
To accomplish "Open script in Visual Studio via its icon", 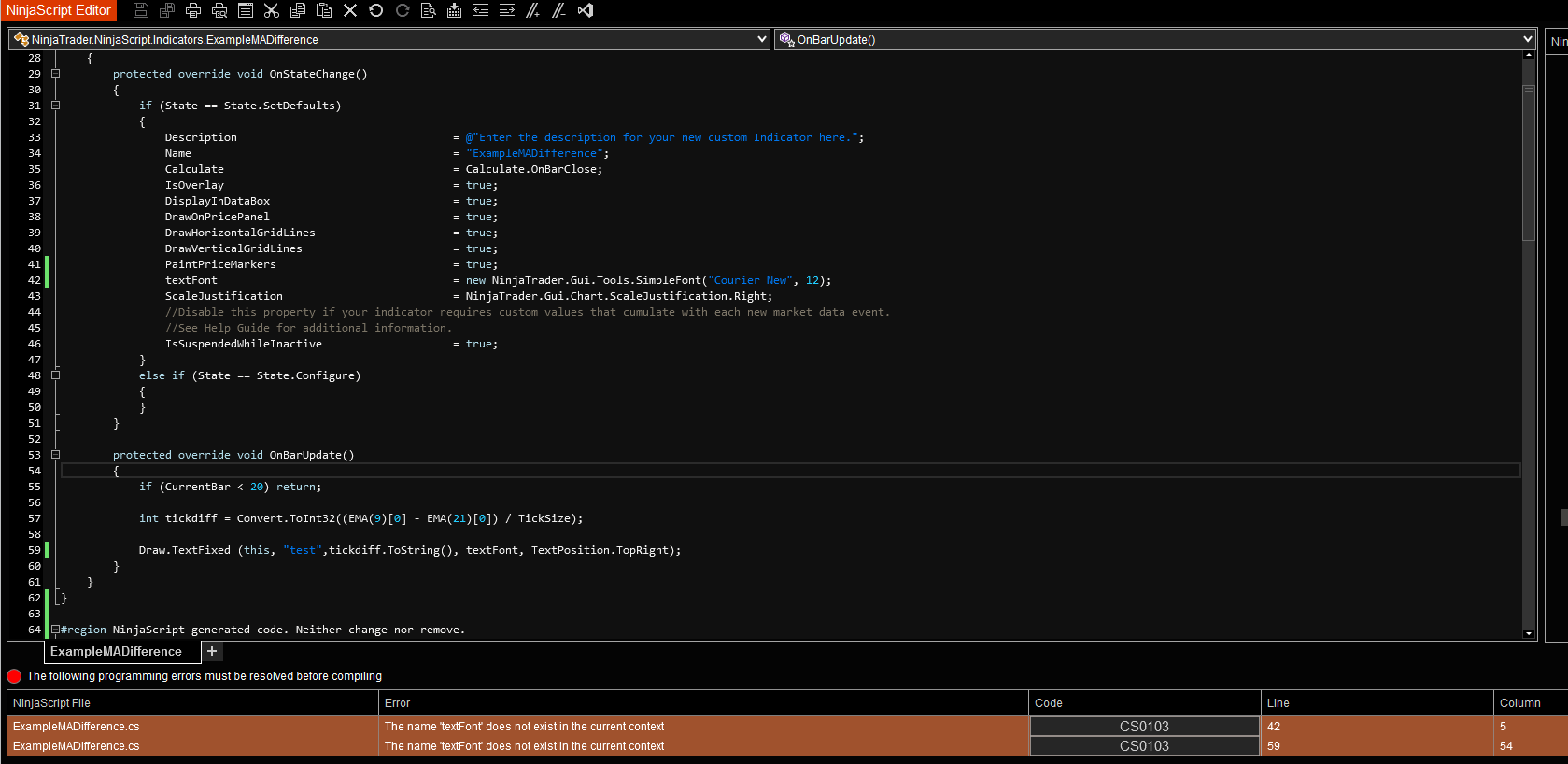I will point(586,10).
